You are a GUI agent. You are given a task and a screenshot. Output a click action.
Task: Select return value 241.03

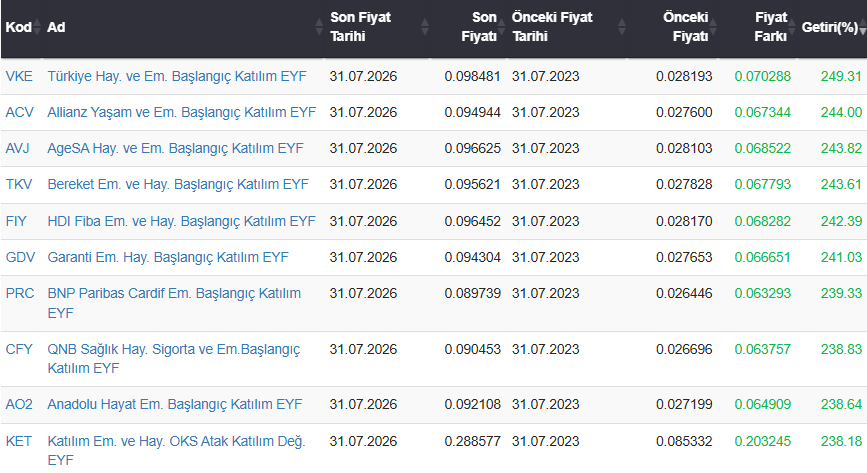(841, 257)
